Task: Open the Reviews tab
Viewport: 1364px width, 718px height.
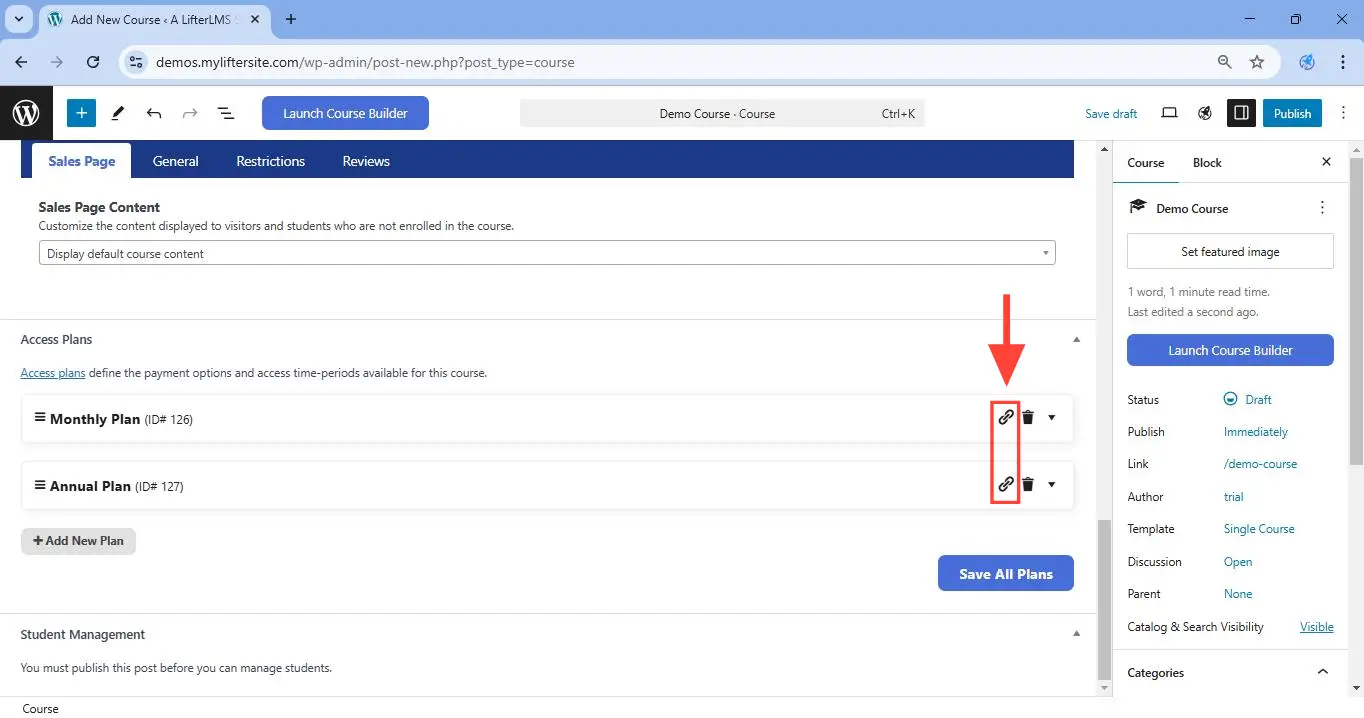Action: 366,161
